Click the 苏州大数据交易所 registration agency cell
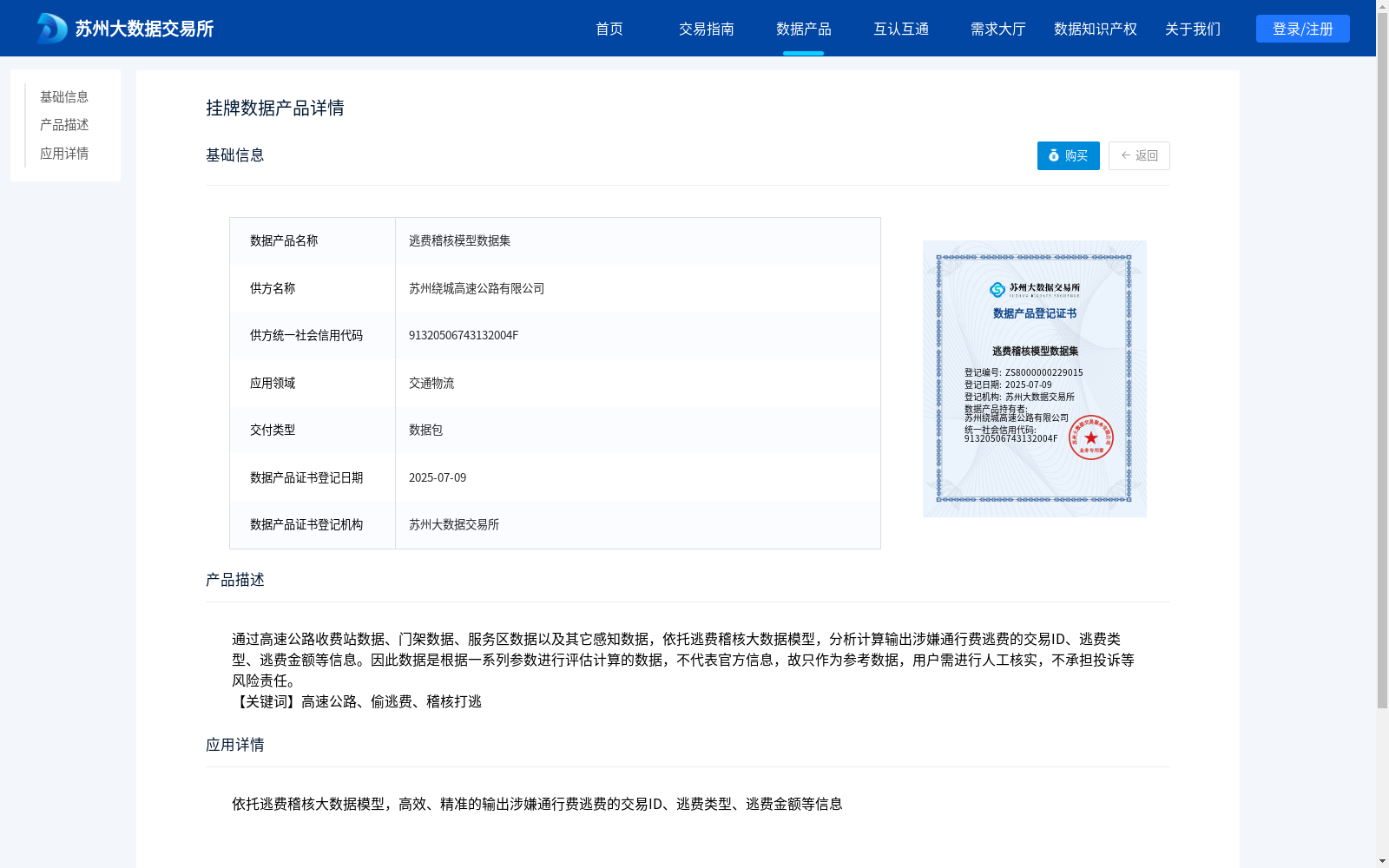1389x868 pixels. [638, 524]
